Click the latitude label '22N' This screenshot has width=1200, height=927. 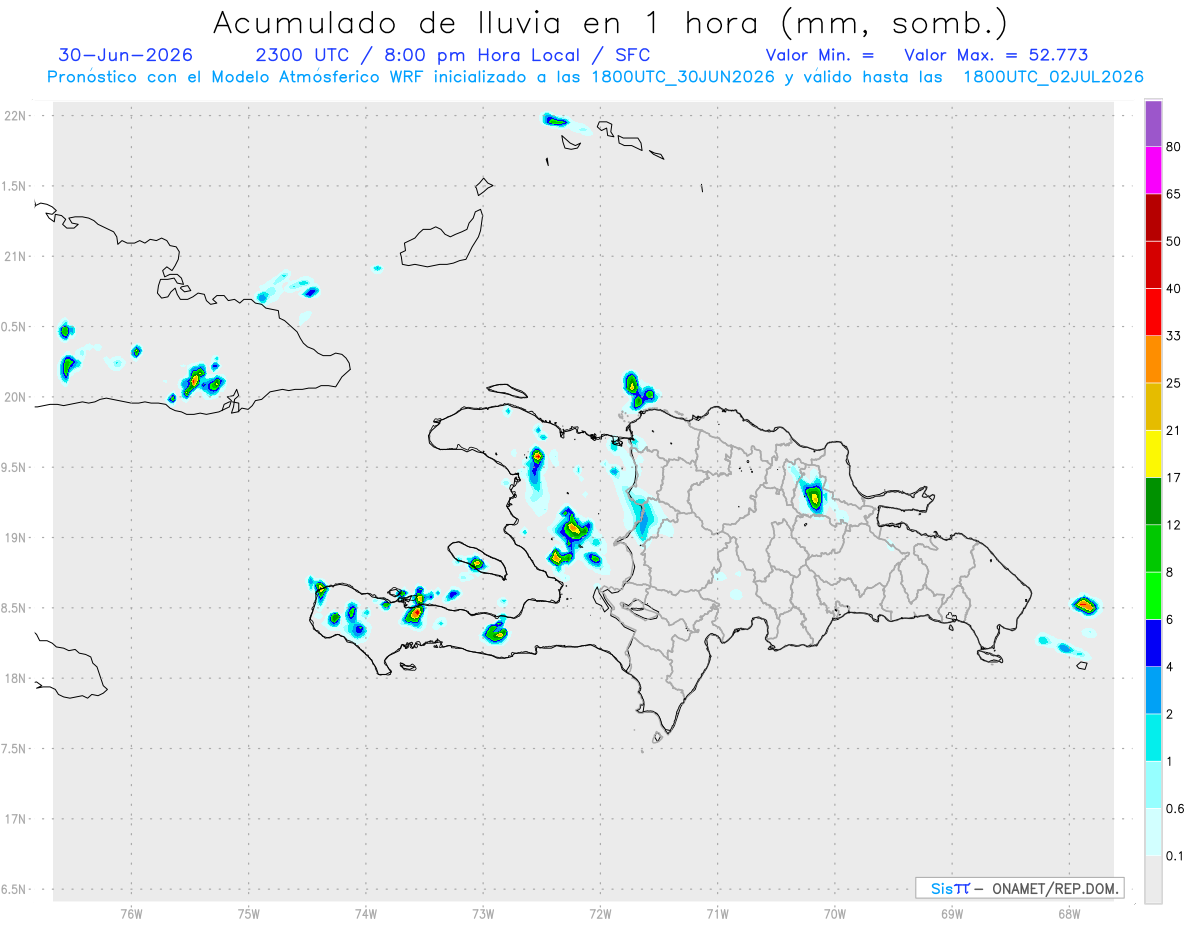click(x=16, y=116)
